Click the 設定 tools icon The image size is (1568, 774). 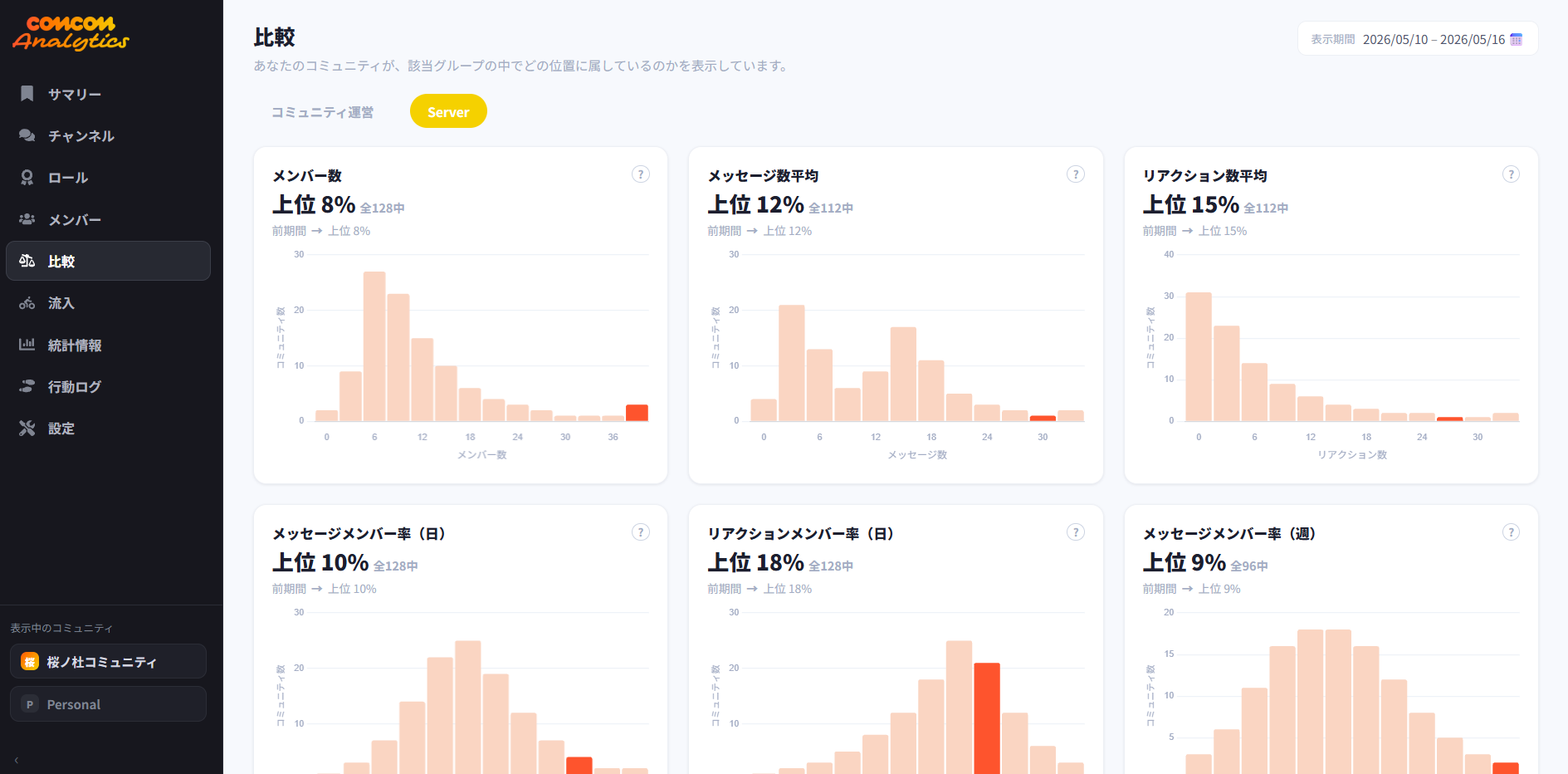27,429
